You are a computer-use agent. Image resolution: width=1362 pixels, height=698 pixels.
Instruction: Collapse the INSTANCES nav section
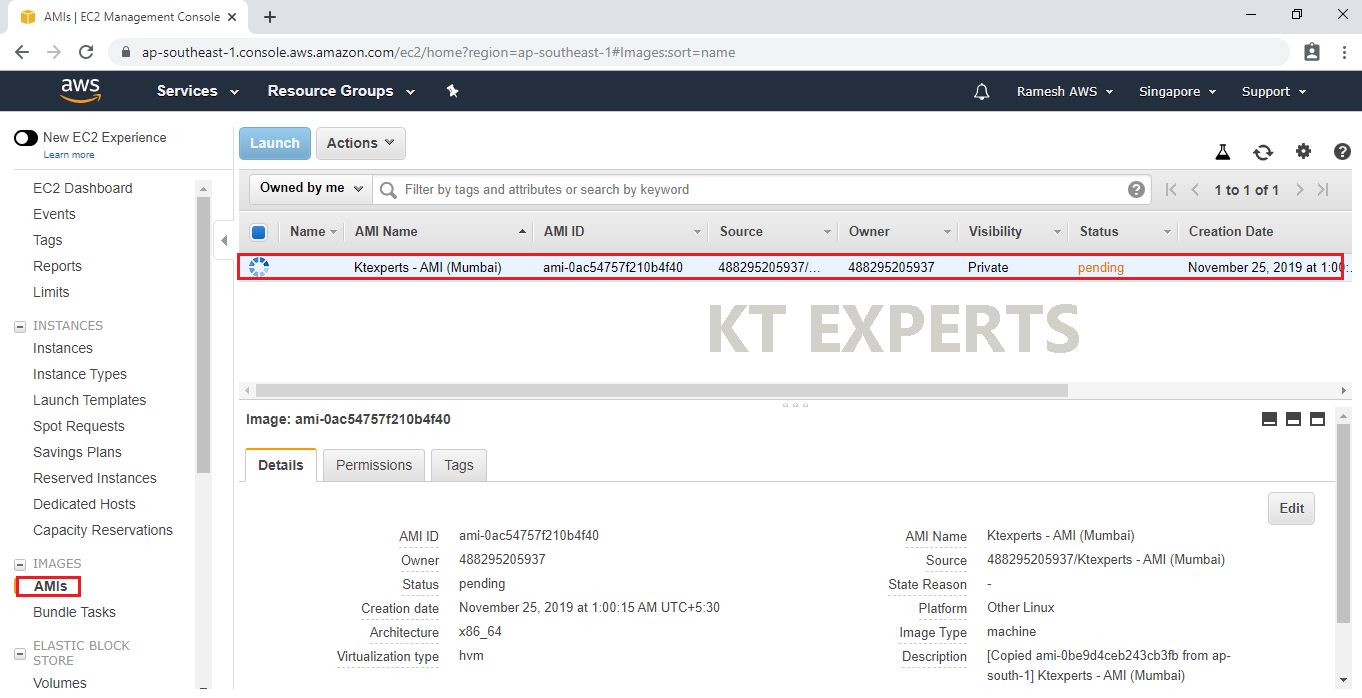19,326
